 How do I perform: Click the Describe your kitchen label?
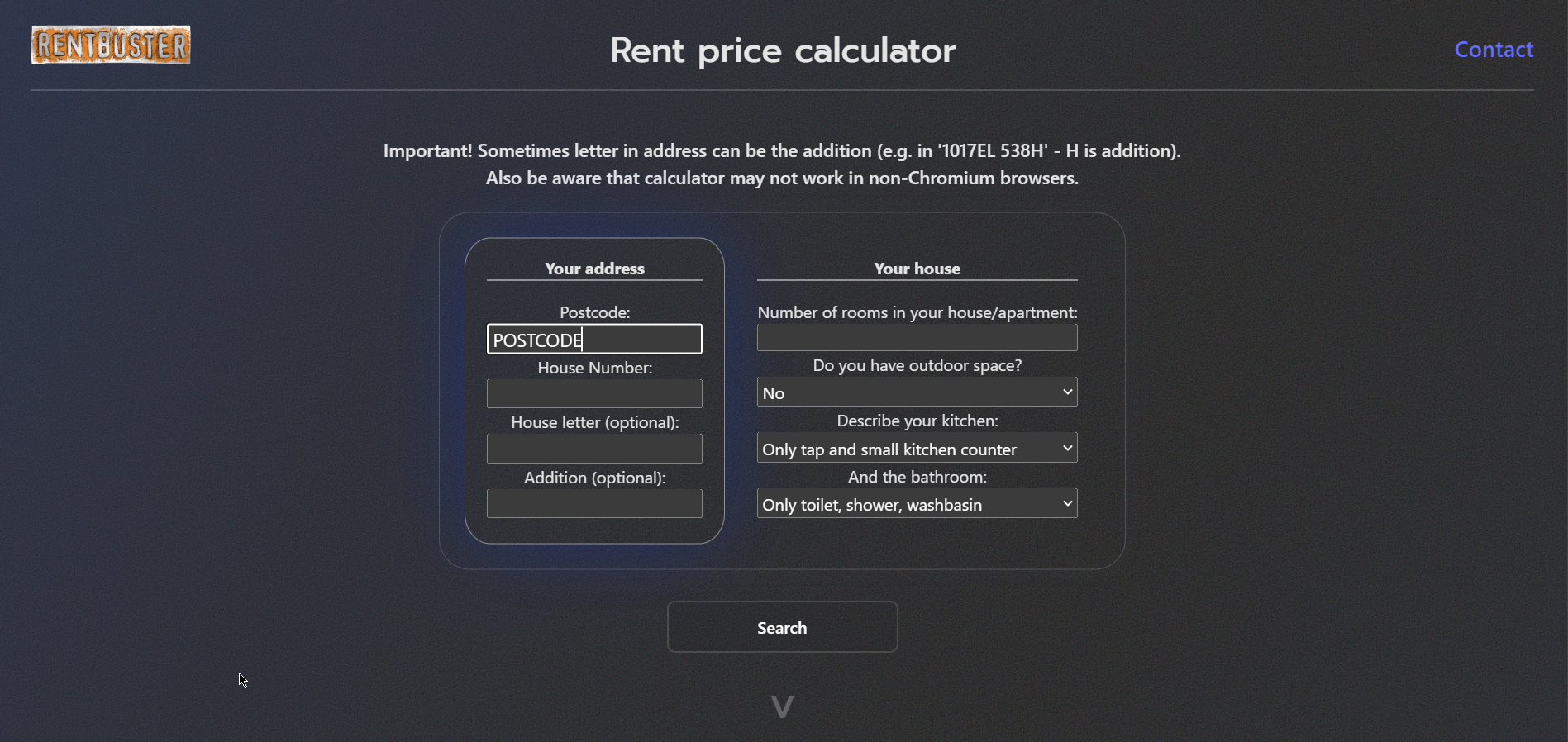click(917, 421)
